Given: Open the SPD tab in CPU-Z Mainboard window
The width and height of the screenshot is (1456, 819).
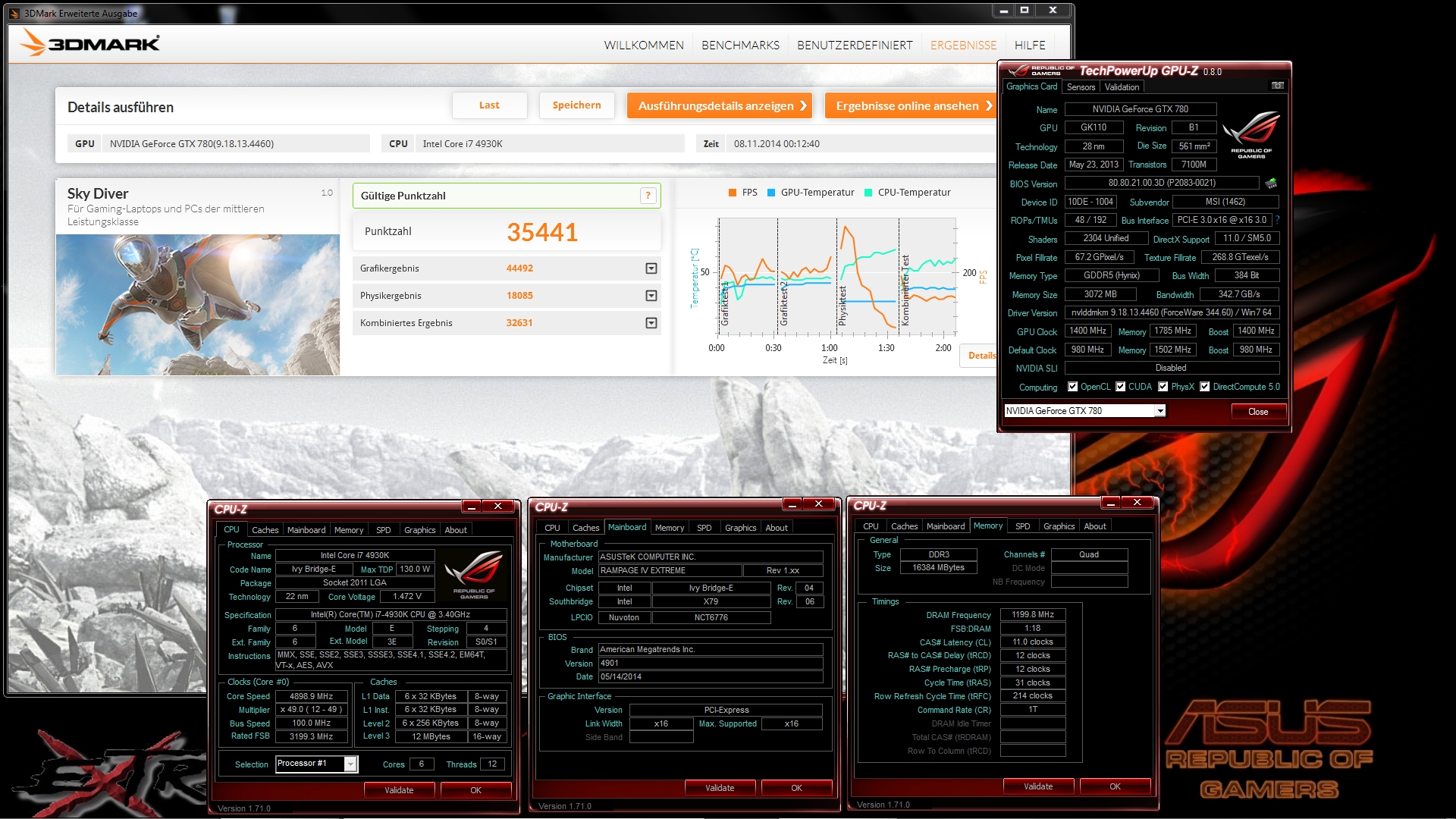Looking at the screenshot, I should (704, 528).
